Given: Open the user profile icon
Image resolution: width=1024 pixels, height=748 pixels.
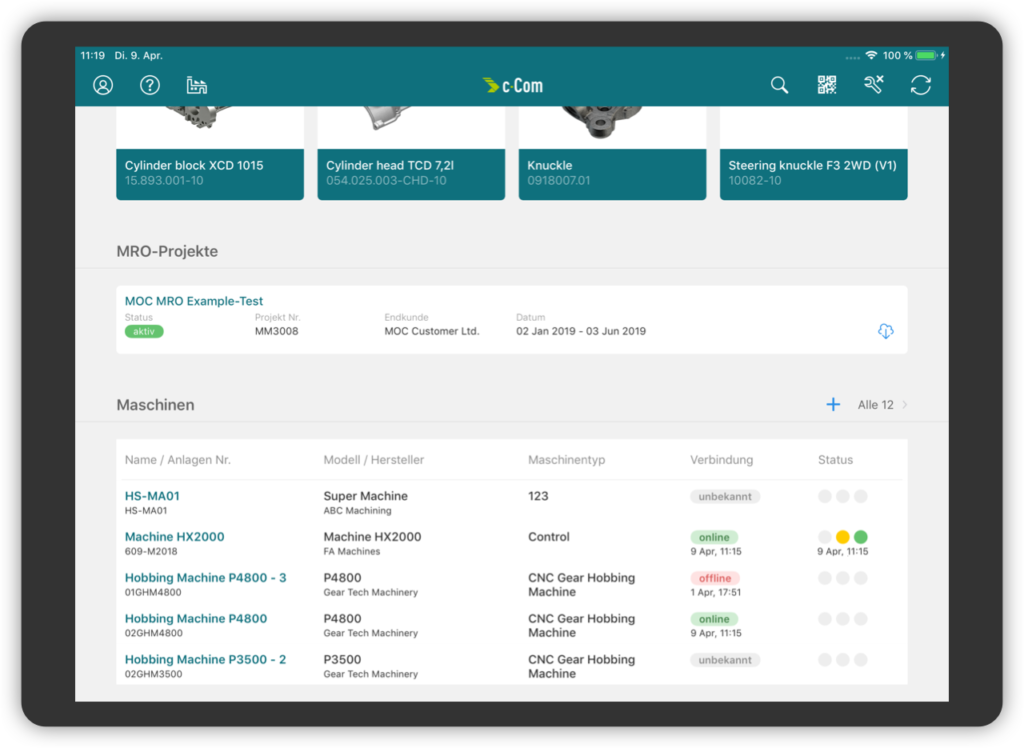Looking at the screenshot, I should (103, 85).
